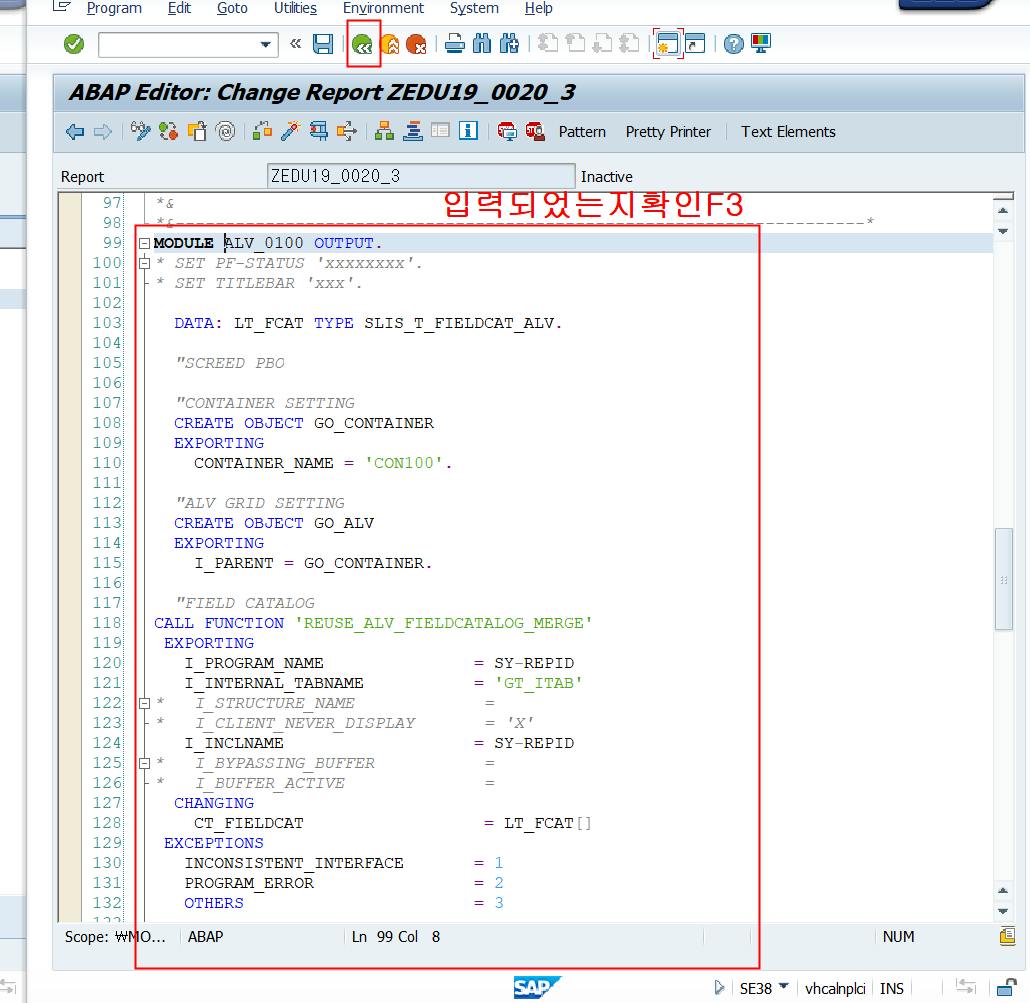Toggle the INS insert mode indicator

coord(891,988)
